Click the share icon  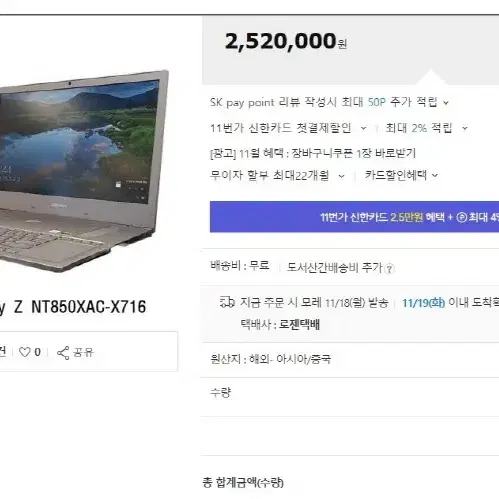click(63, 353)
